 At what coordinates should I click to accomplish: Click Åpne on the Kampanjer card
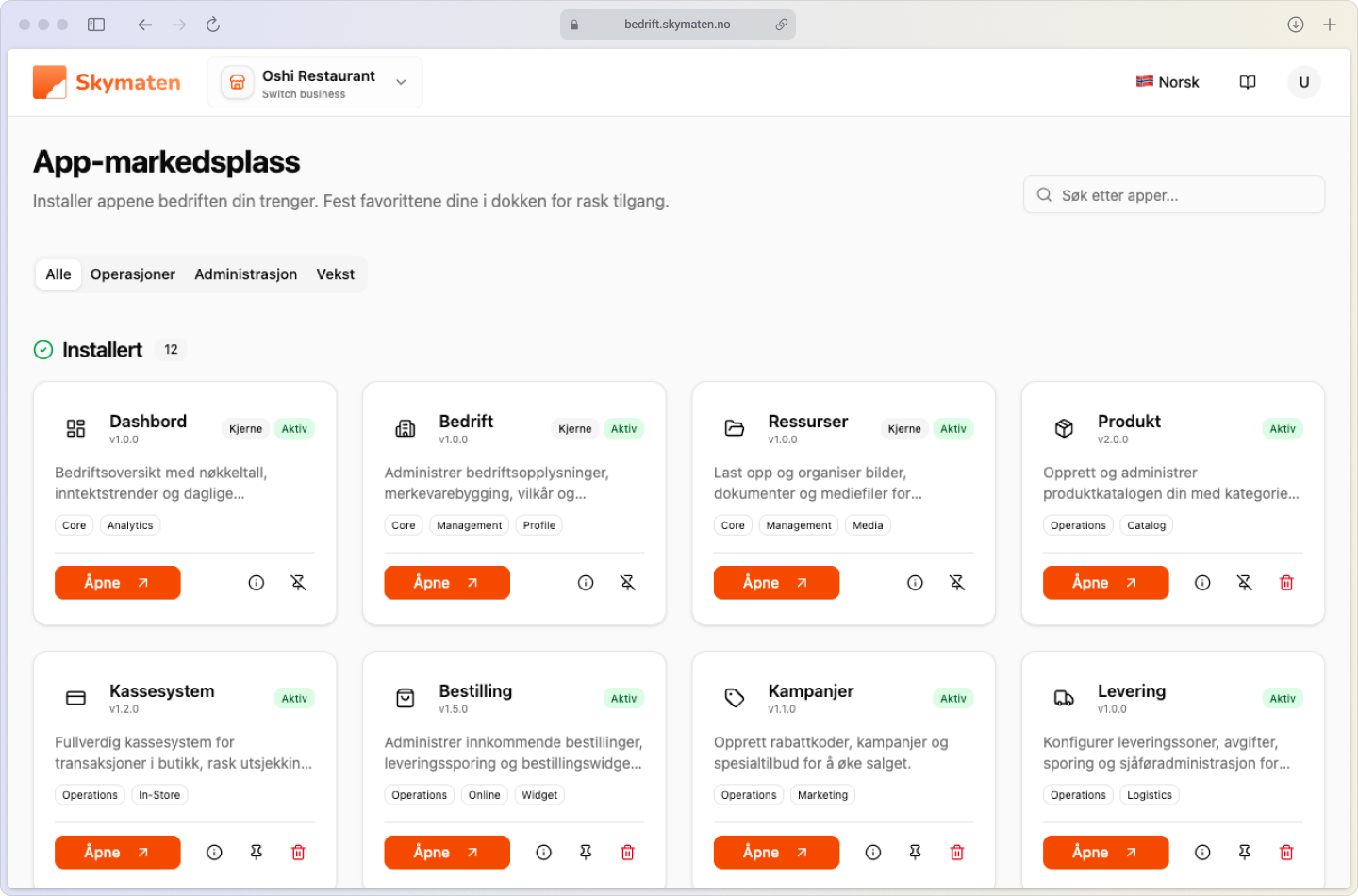click(775, 853)
